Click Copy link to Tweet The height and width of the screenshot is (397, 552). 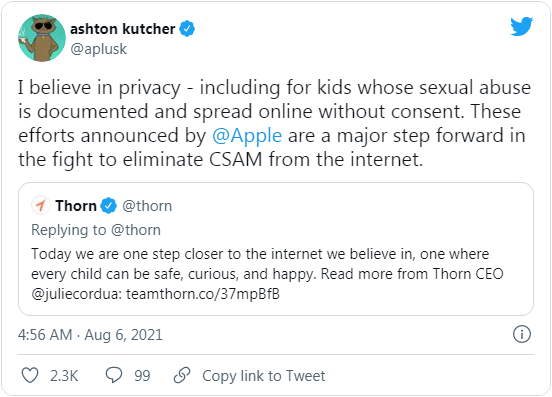[264, 376]
